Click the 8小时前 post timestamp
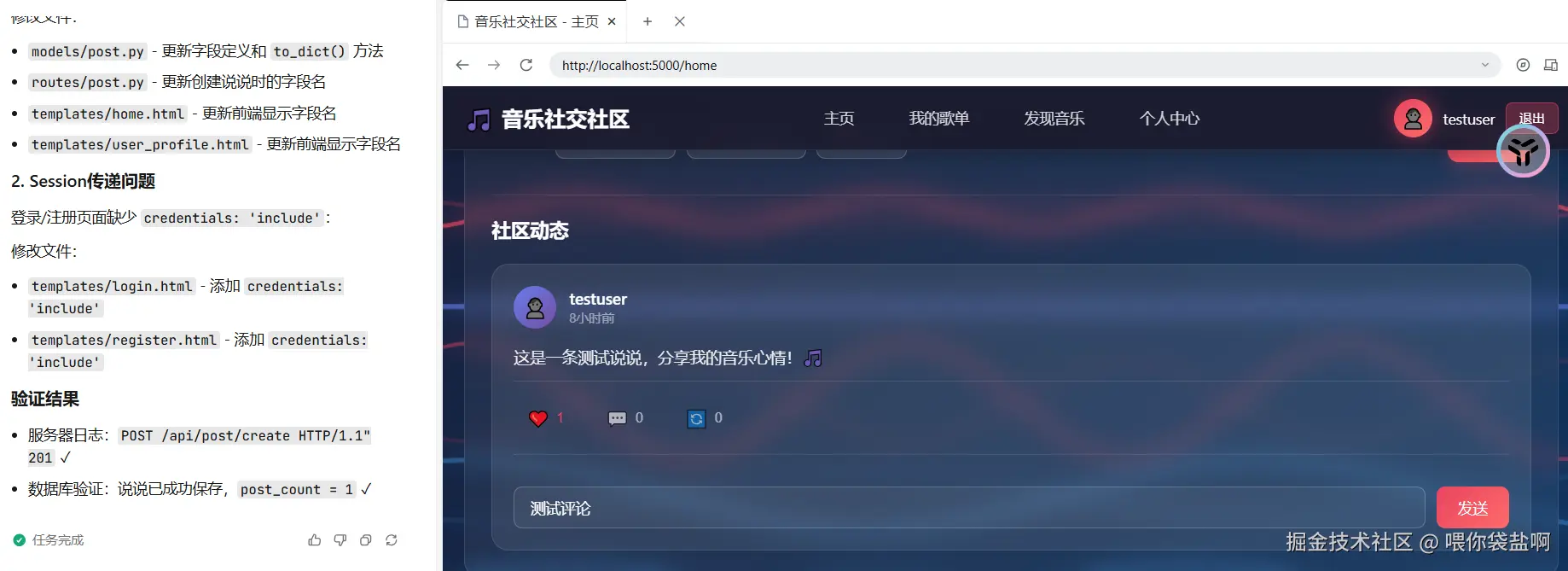Image resolution: width=1568 pixels, height=571 pixels. (591, 318)
